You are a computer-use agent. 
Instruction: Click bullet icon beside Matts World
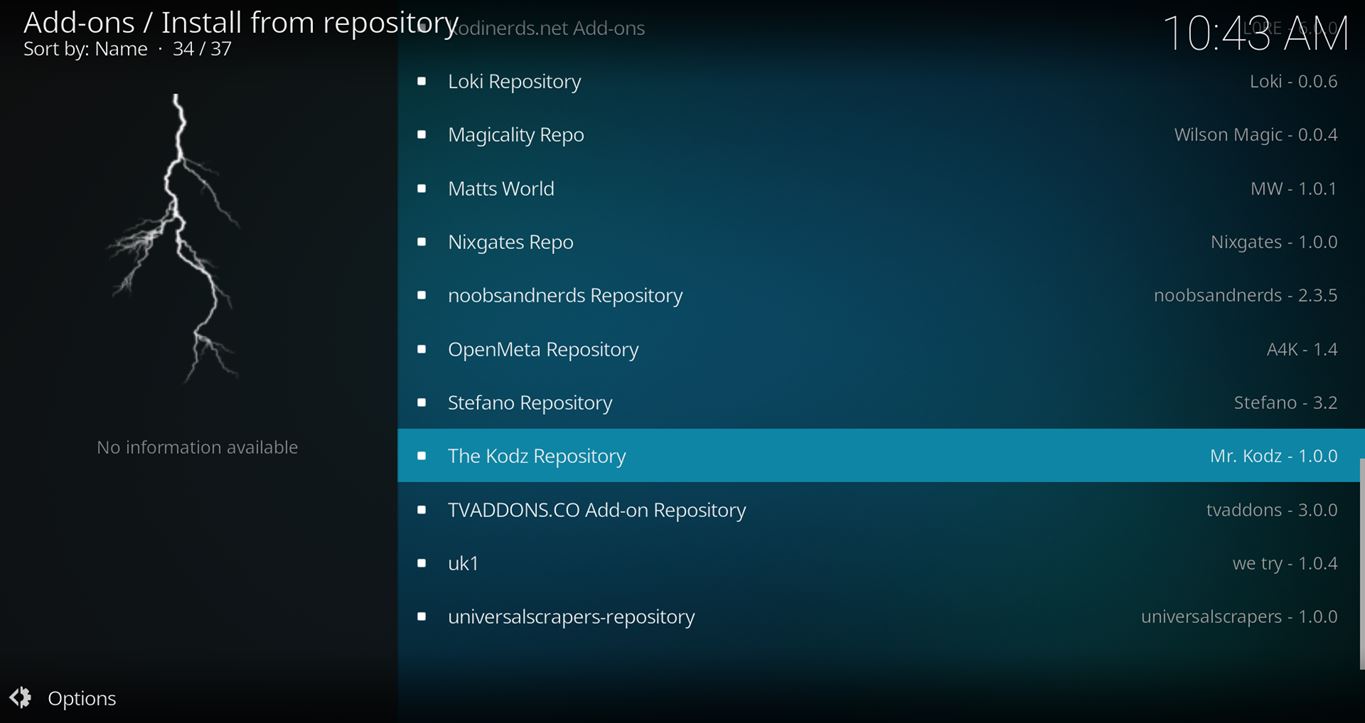click(422, 188)
